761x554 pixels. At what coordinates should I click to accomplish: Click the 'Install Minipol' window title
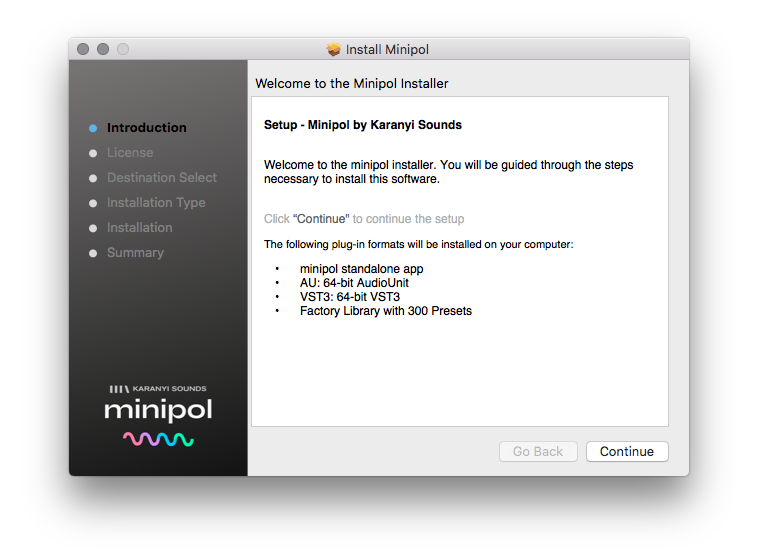click(387, 50)
